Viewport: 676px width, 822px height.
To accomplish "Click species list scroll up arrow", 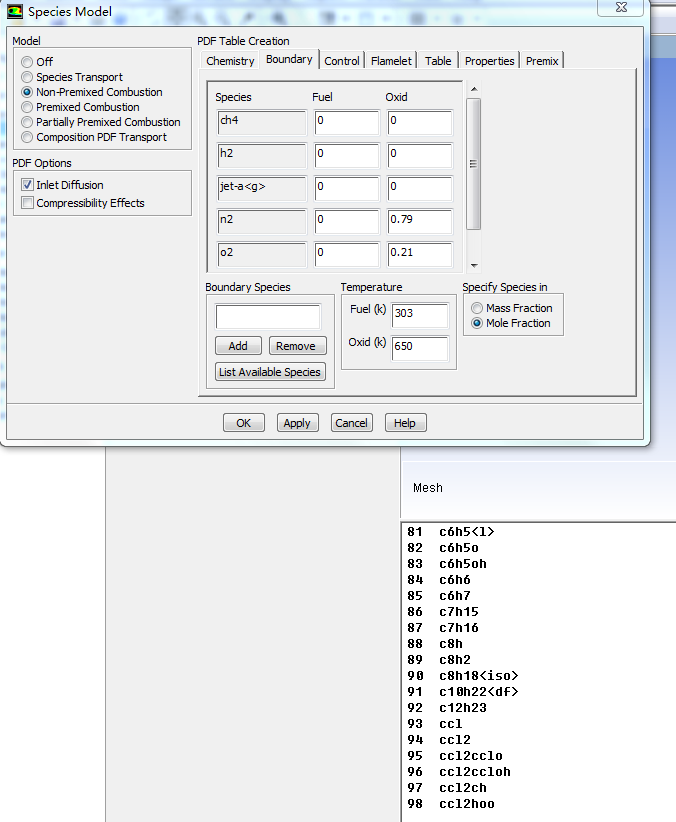I will [x=474, y=89].
